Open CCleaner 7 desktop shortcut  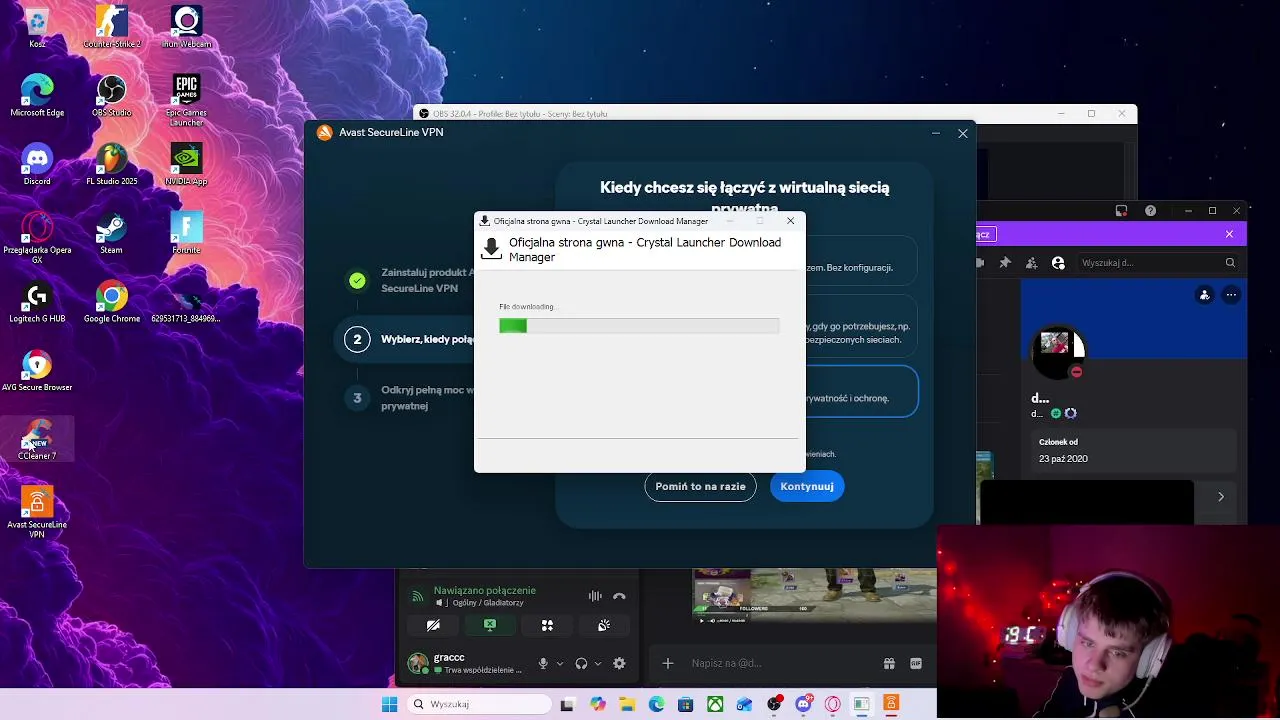(37, 440)
